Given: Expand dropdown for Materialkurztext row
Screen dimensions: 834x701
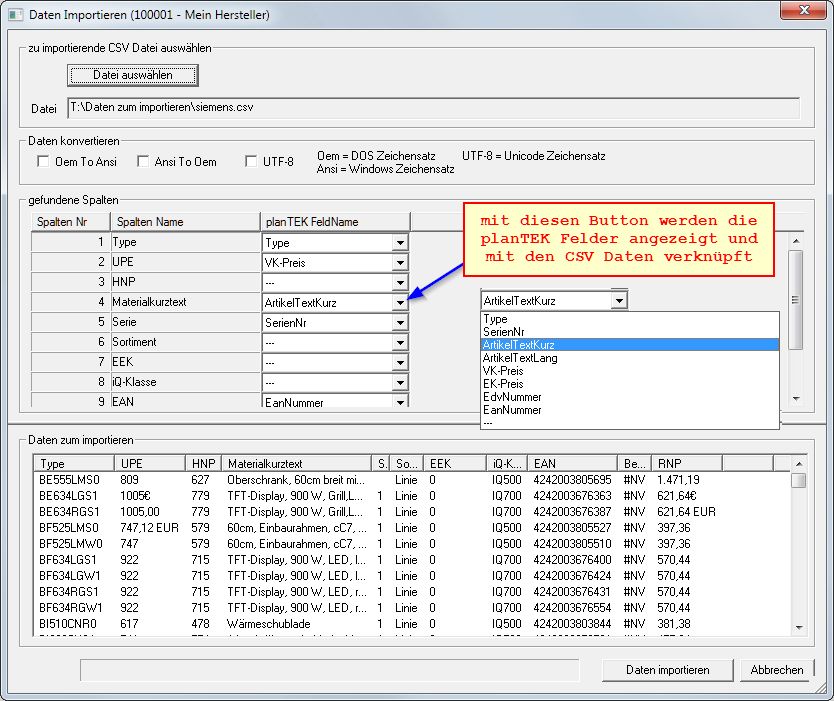Looking at the screenshot, I should pos(400,302).
